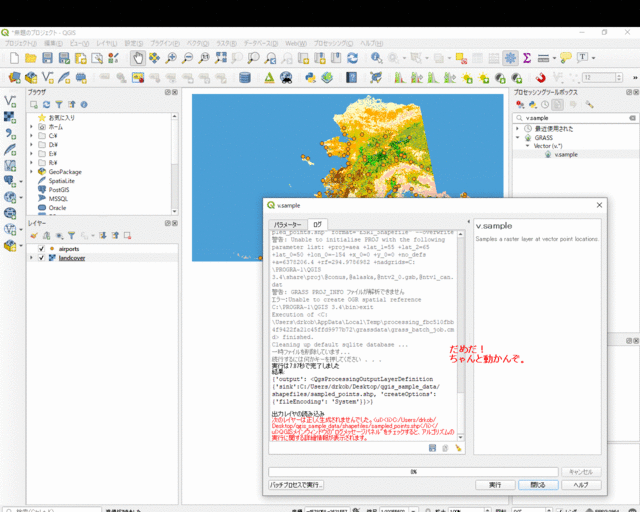Viewport: 640px width, 512px height.
Task: Click the Text annotation tool icon
Action: point(583,58)
